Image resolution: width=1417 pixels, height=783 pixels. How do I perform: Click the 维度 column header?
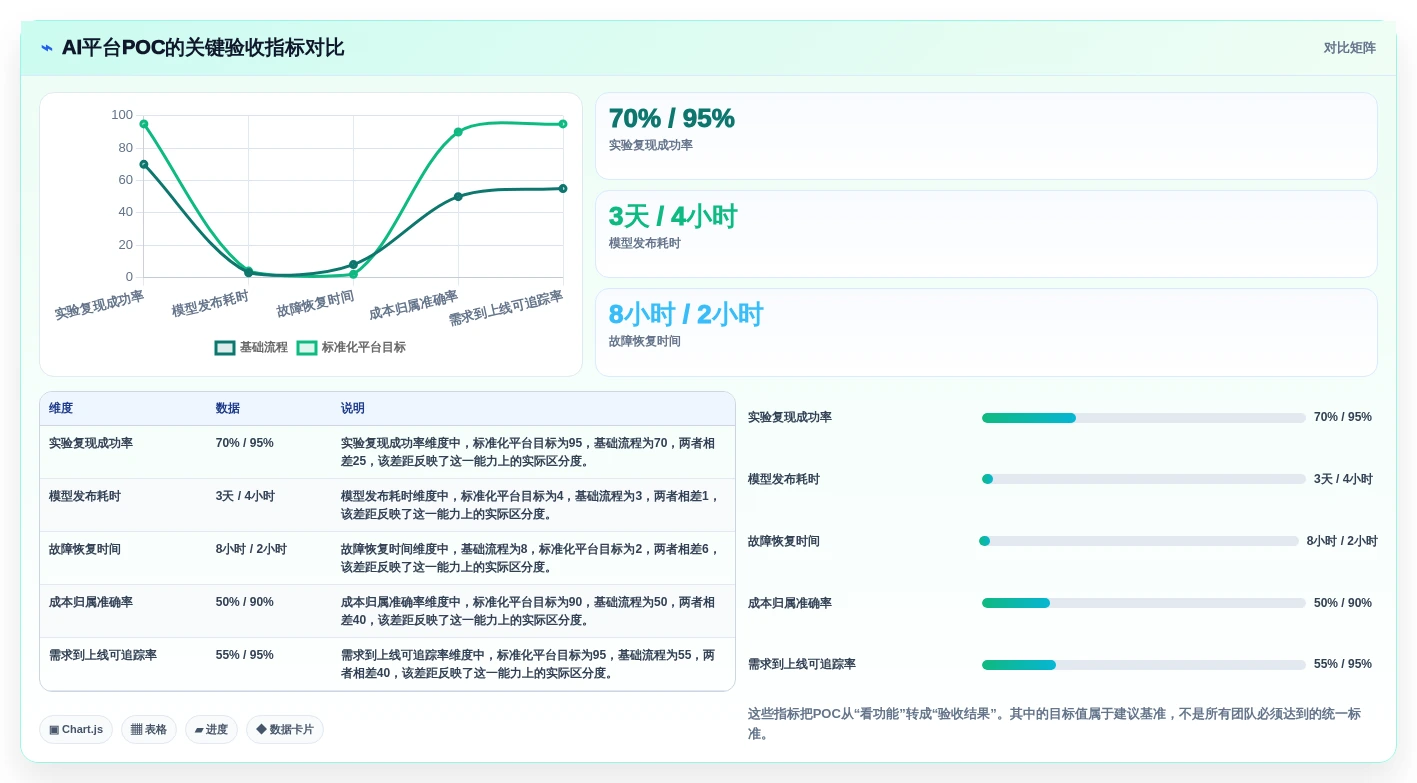[x=61, y=408]
